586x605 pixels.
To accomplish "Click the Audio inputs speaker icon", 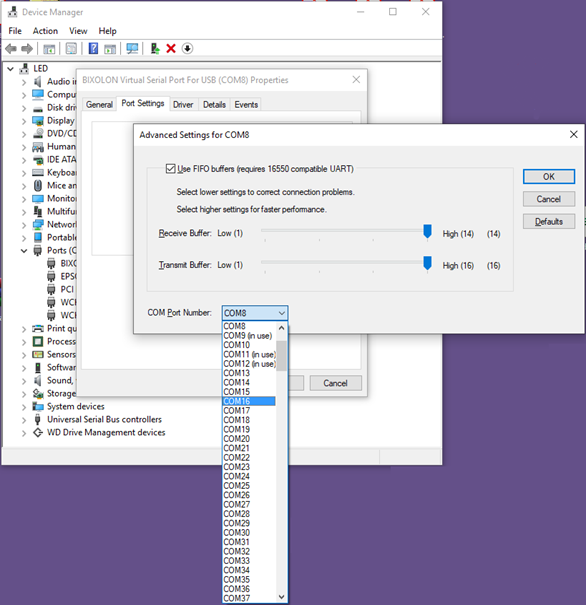I will coord(37,81).
